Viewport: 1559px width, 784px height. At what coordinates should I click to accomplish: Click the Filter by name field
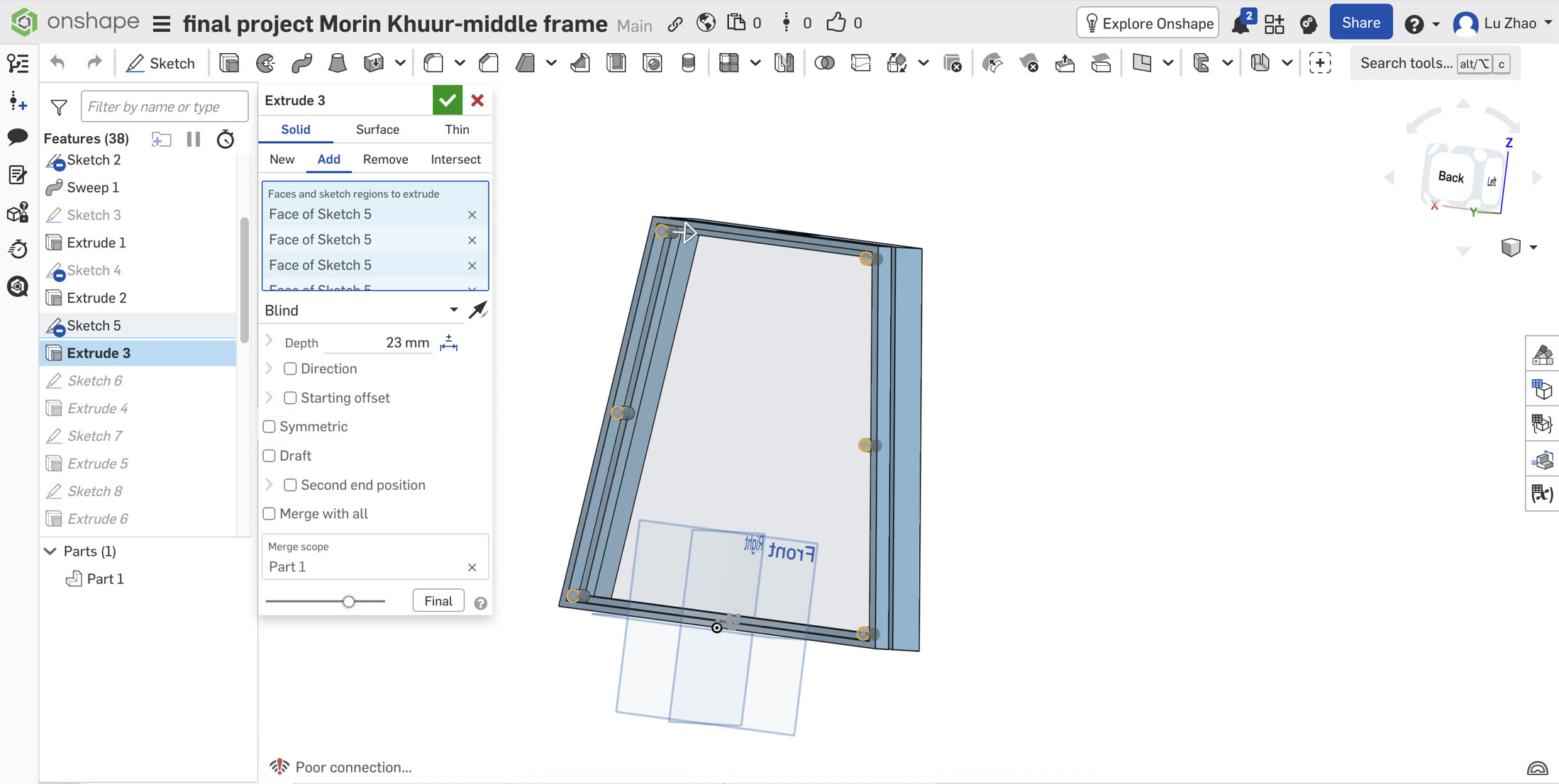164,106
